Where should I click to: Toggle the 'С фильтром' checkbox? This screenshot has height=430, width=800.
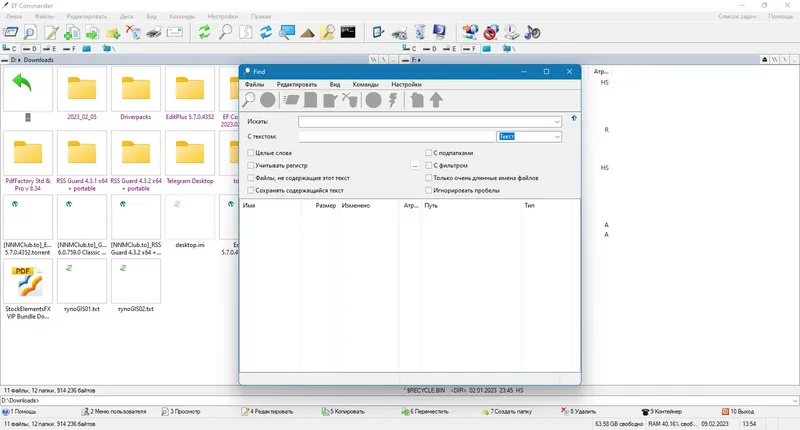429,165
